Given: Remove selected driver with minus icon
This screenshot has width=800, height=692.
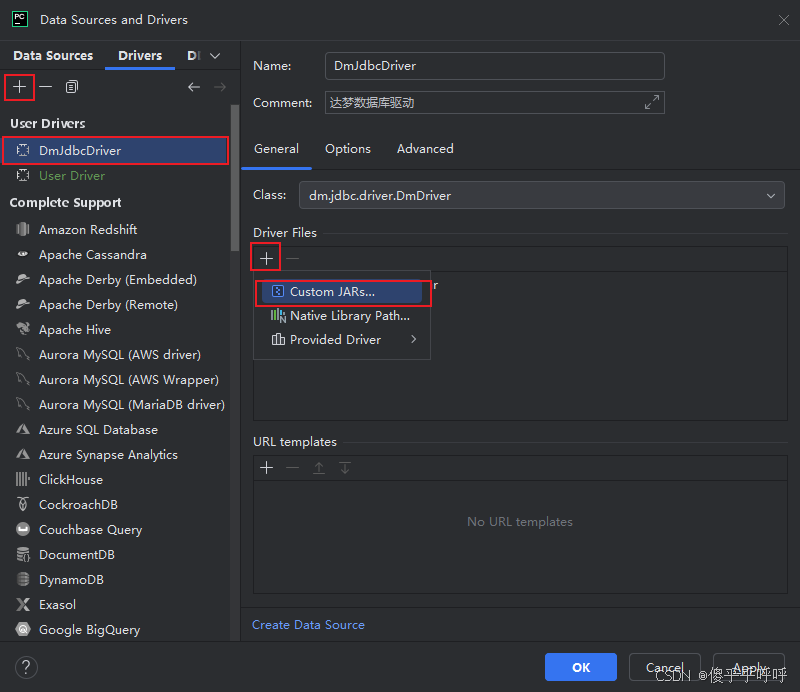Looking at the screenshot, I should (45, 87).
